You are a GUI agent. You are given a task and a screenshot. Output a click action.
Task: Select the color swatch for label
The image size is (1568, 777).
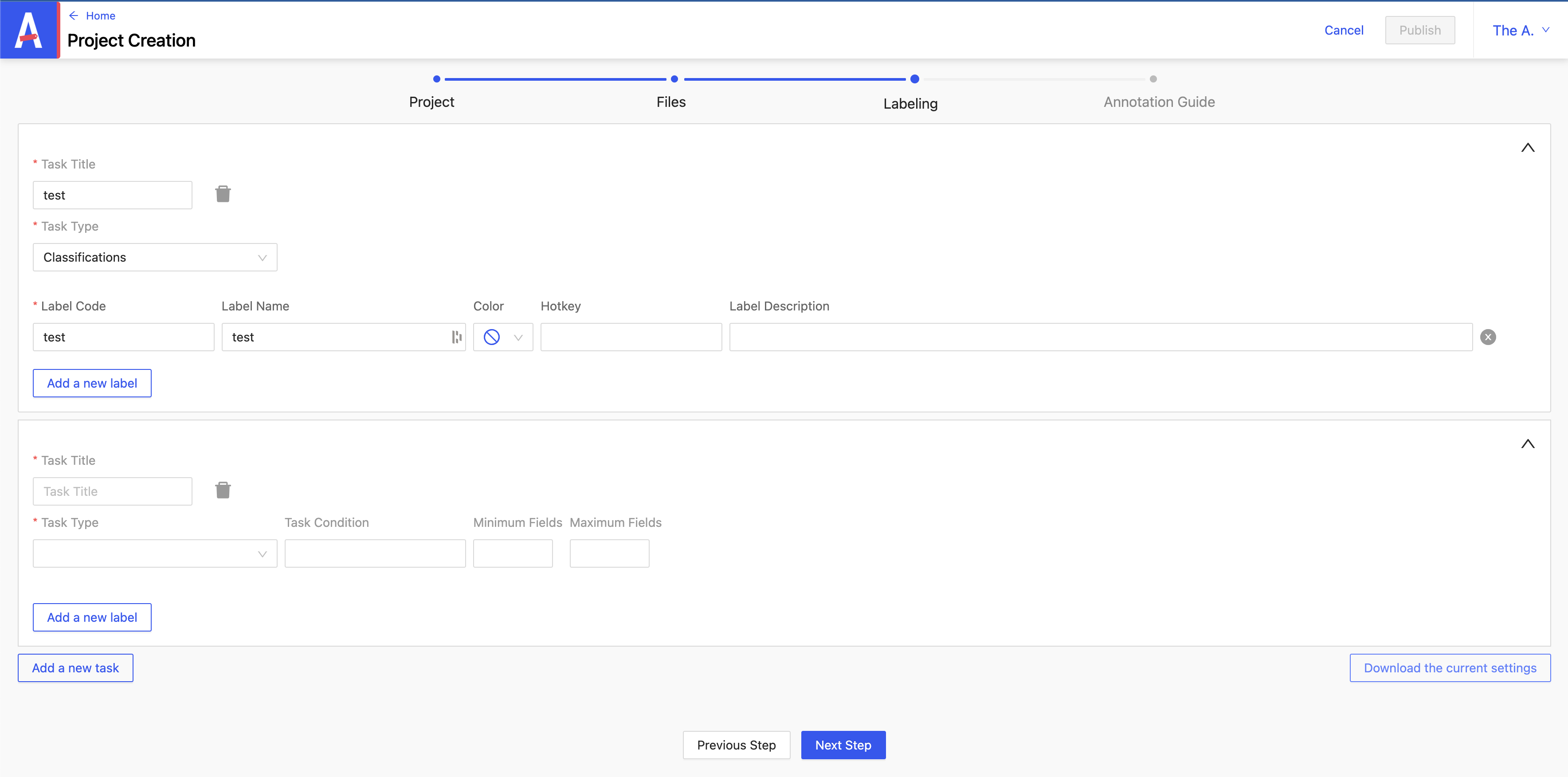491,336
